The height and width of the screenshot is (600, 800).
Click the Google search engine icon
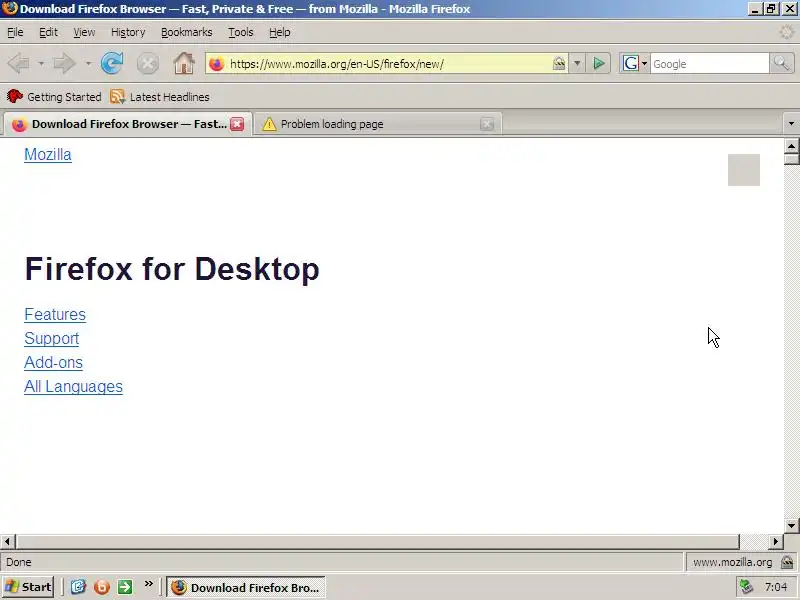pos(630,64)
